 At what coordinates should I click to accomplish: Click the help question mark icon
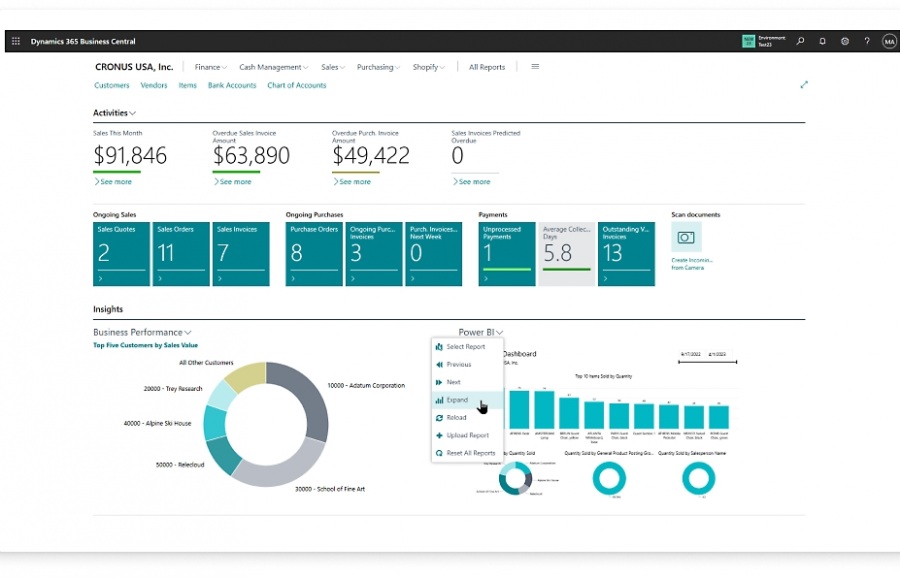click(x=866, y=41)
